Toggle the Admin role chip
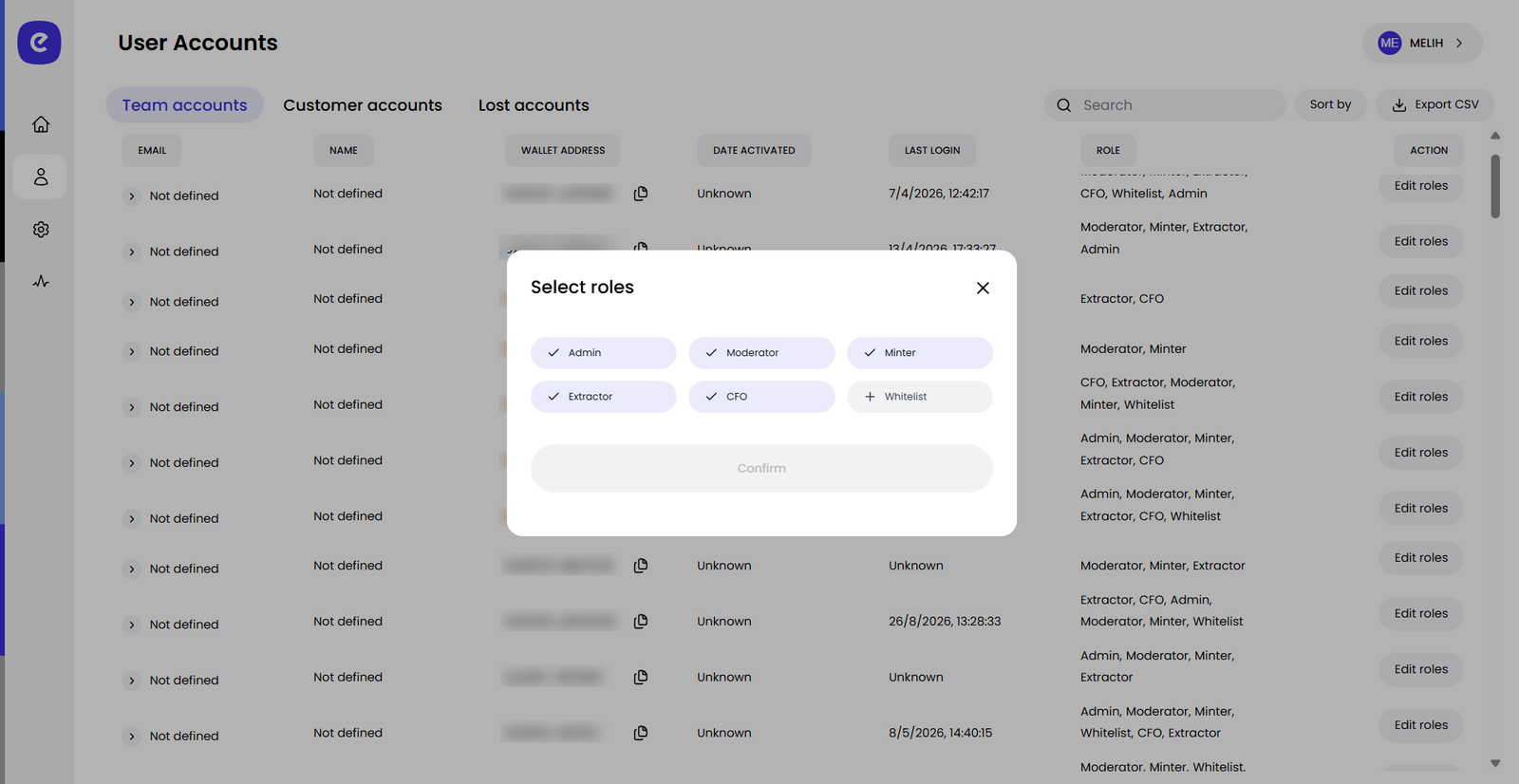 pos(604,353)
